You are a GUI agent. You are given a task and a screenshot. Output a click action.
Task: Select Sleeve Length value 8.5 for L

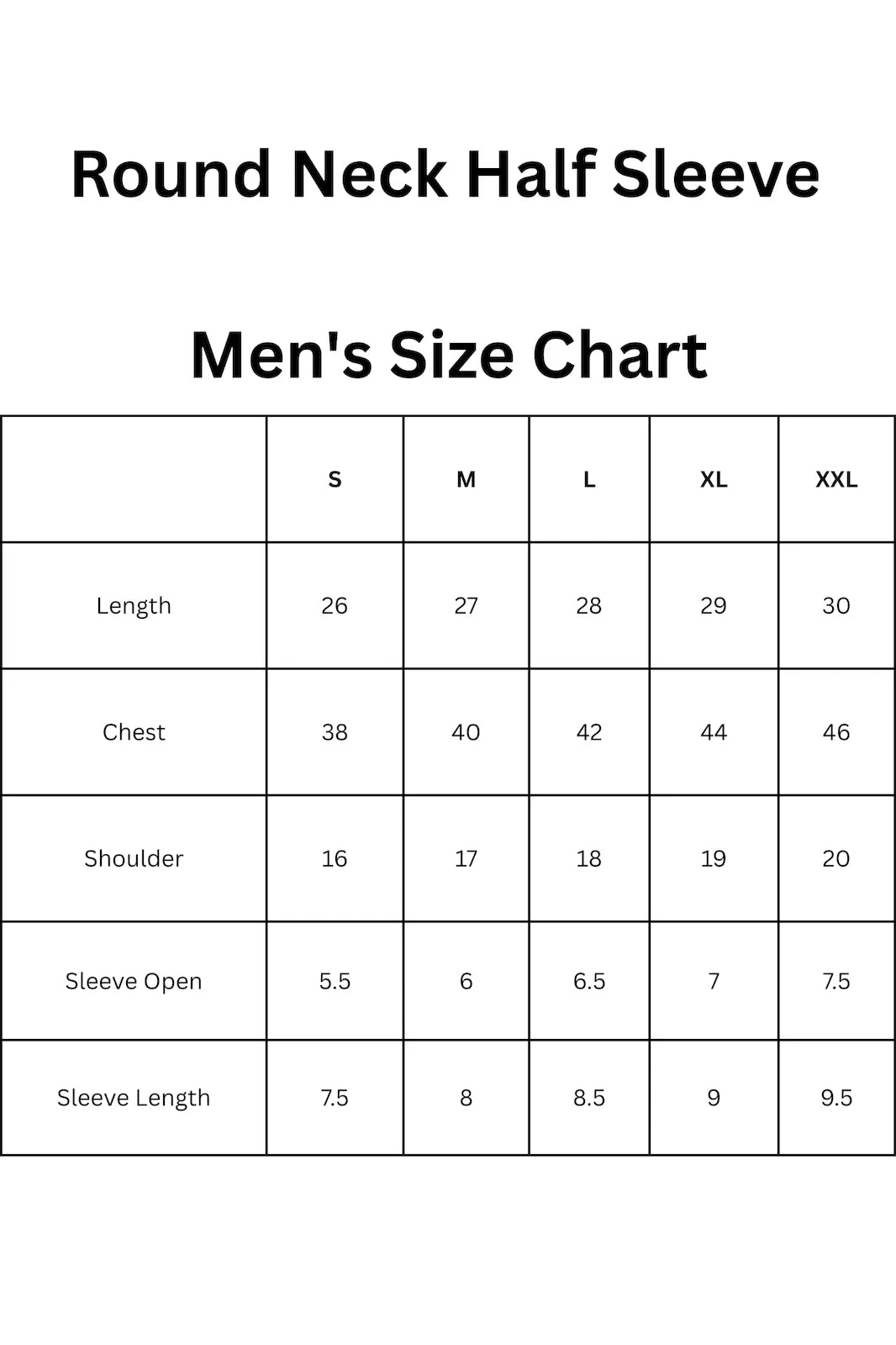pyautogui.click(x=589, y=1098)
